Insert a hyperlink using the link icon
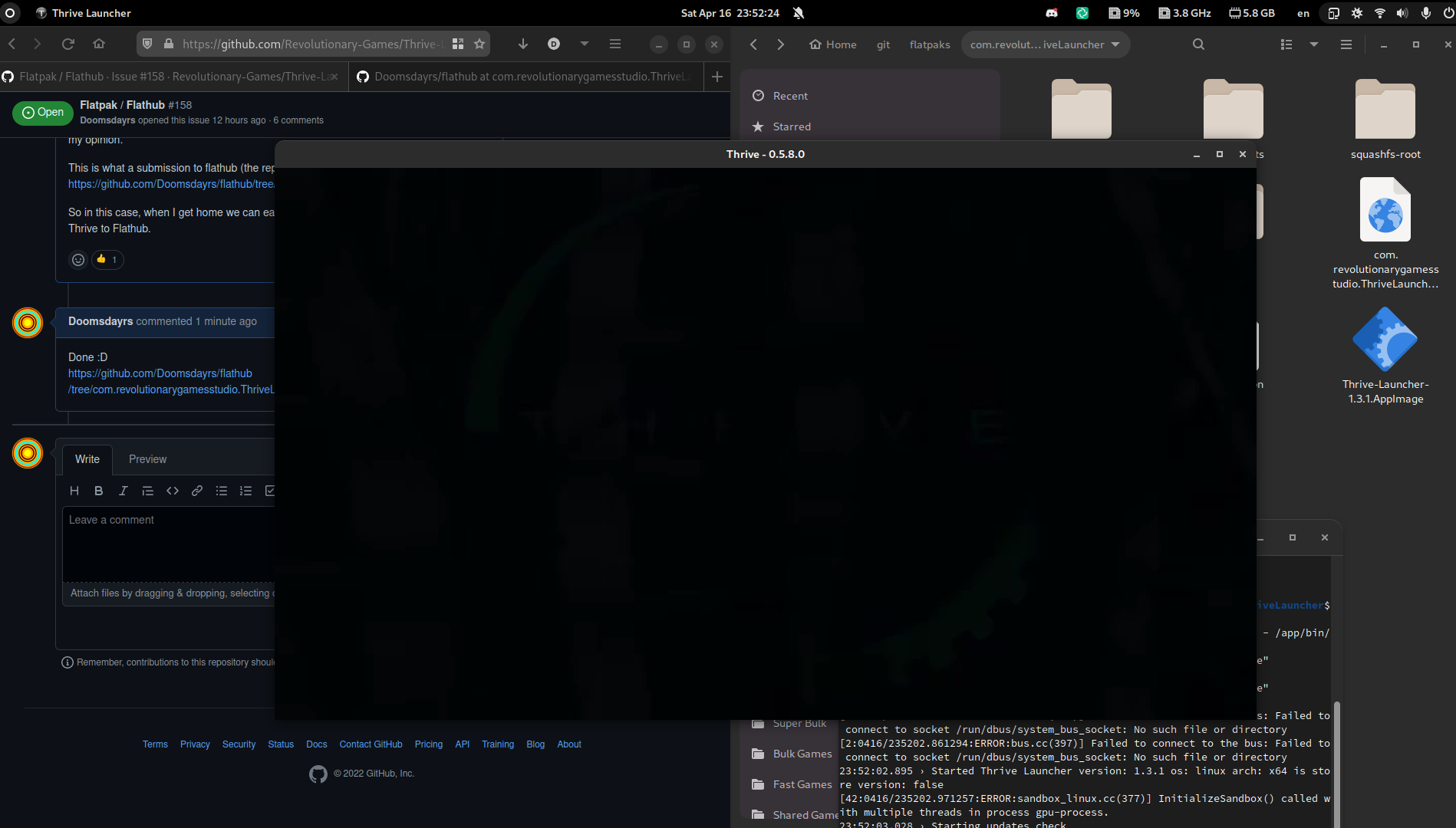This screenshot has height=828, width=1456. click(x=196, y=491)
